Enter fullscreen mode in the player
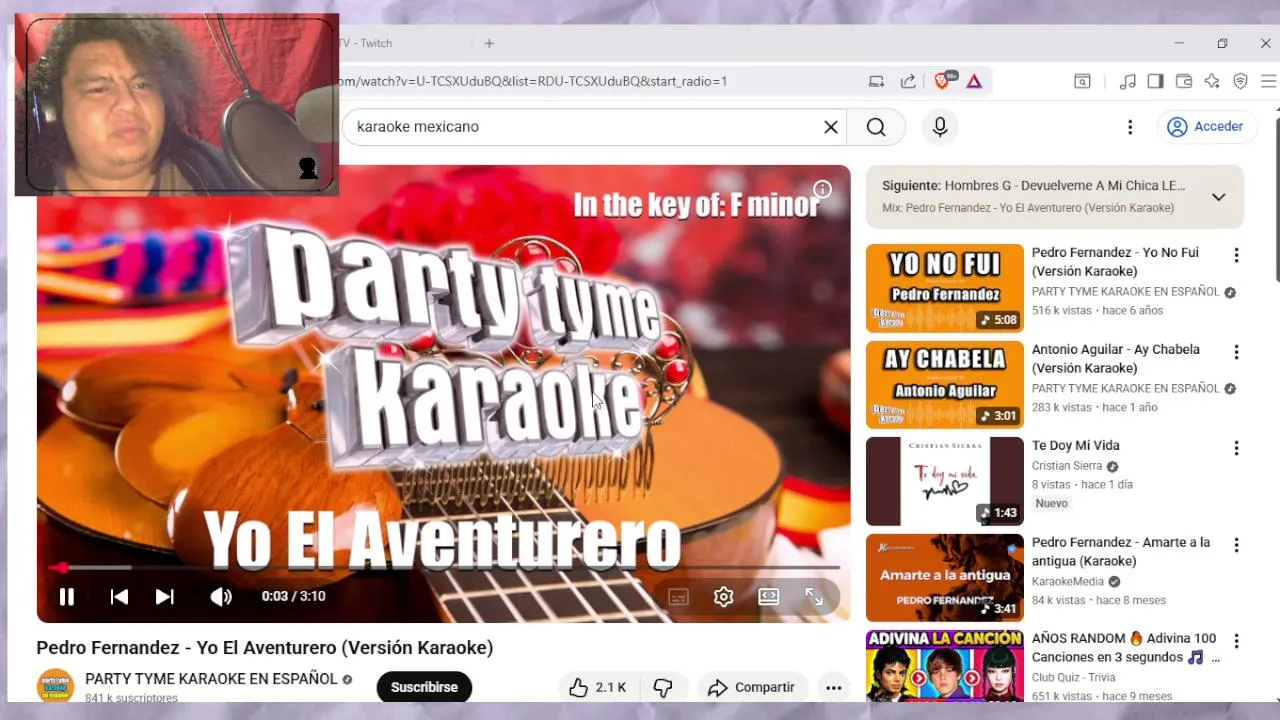Viewport: 1280px width, 720px height. [814, 597]
